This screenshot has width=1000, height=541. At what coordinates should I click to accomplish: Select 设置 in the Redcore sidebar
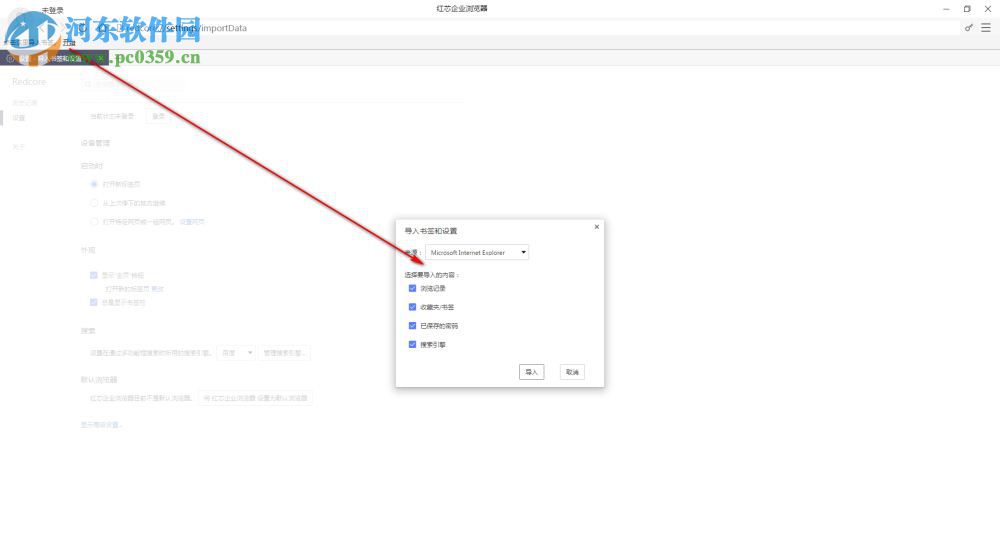tap(19, 118)
